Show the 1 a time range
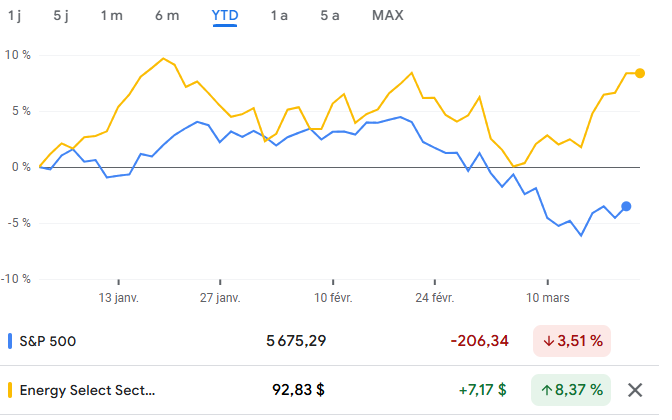Screen dimensions: 672x420 279,16
